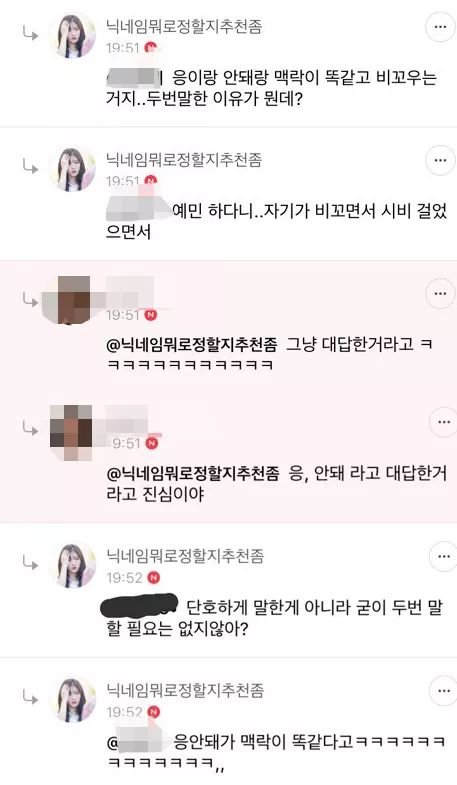Select the comment text '굳이 두번 말할 필요는 없지않아?'
457x785 pixels.
(275, 618)
